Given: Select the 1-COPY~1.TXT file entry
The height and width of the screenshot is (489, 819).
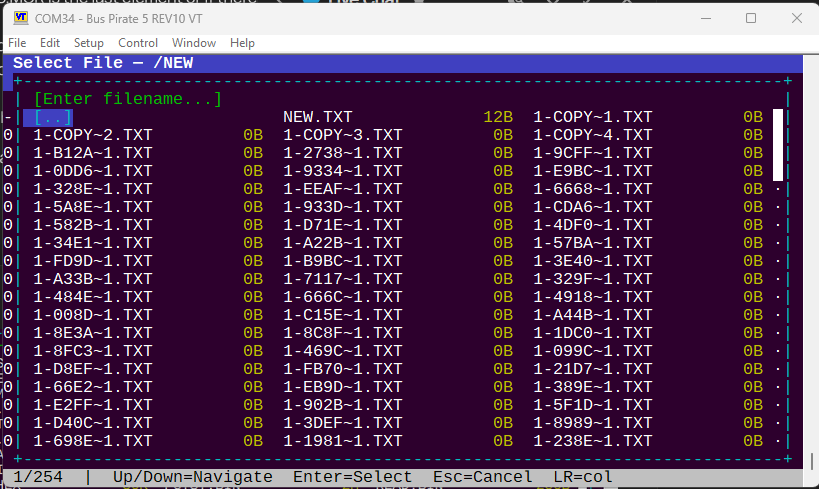Looking at the screenshot, I should [592, 117].
